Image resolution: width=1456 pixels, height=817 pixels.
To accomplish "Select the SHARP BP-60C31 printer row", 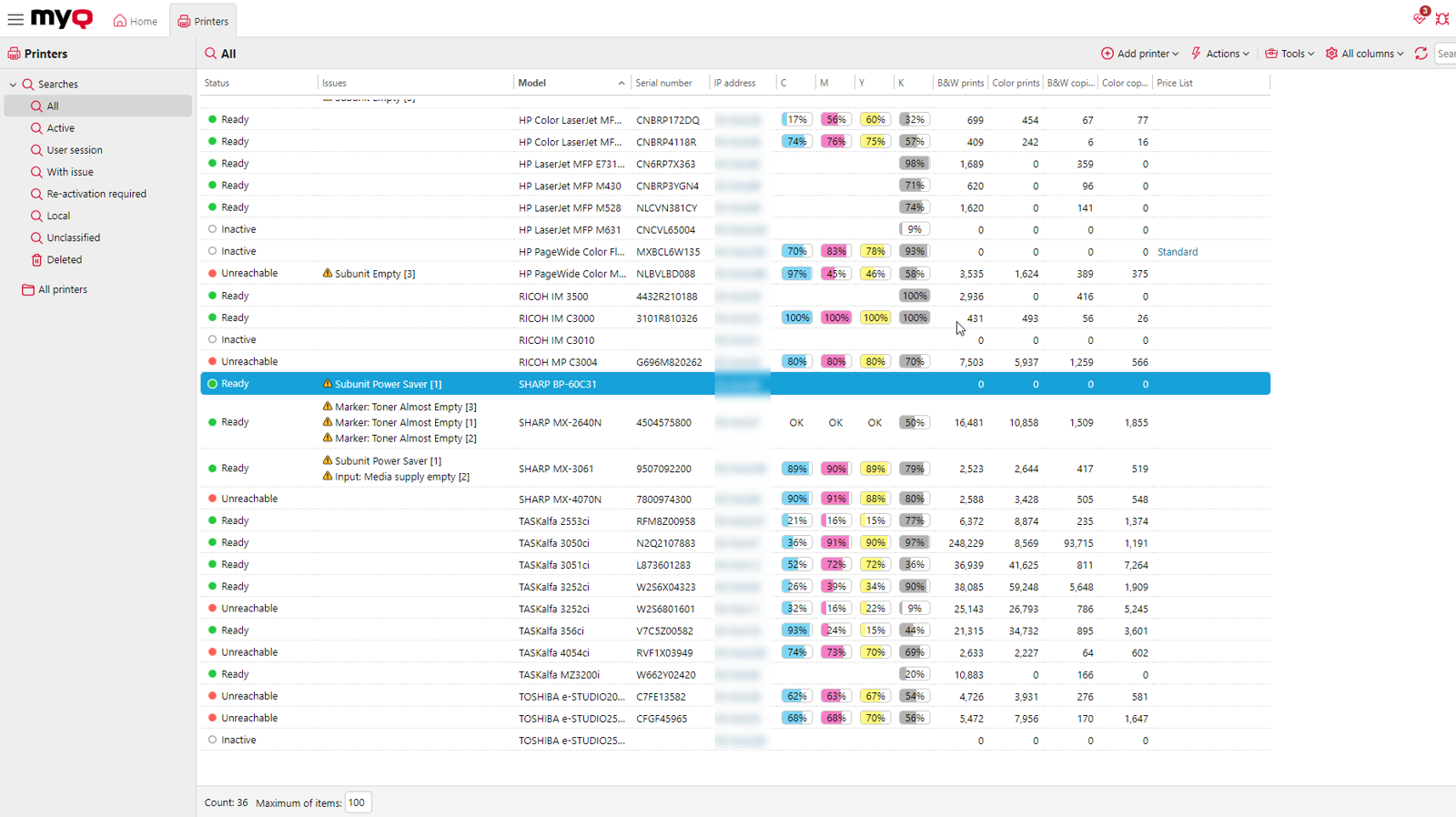I will coord(735,384).
